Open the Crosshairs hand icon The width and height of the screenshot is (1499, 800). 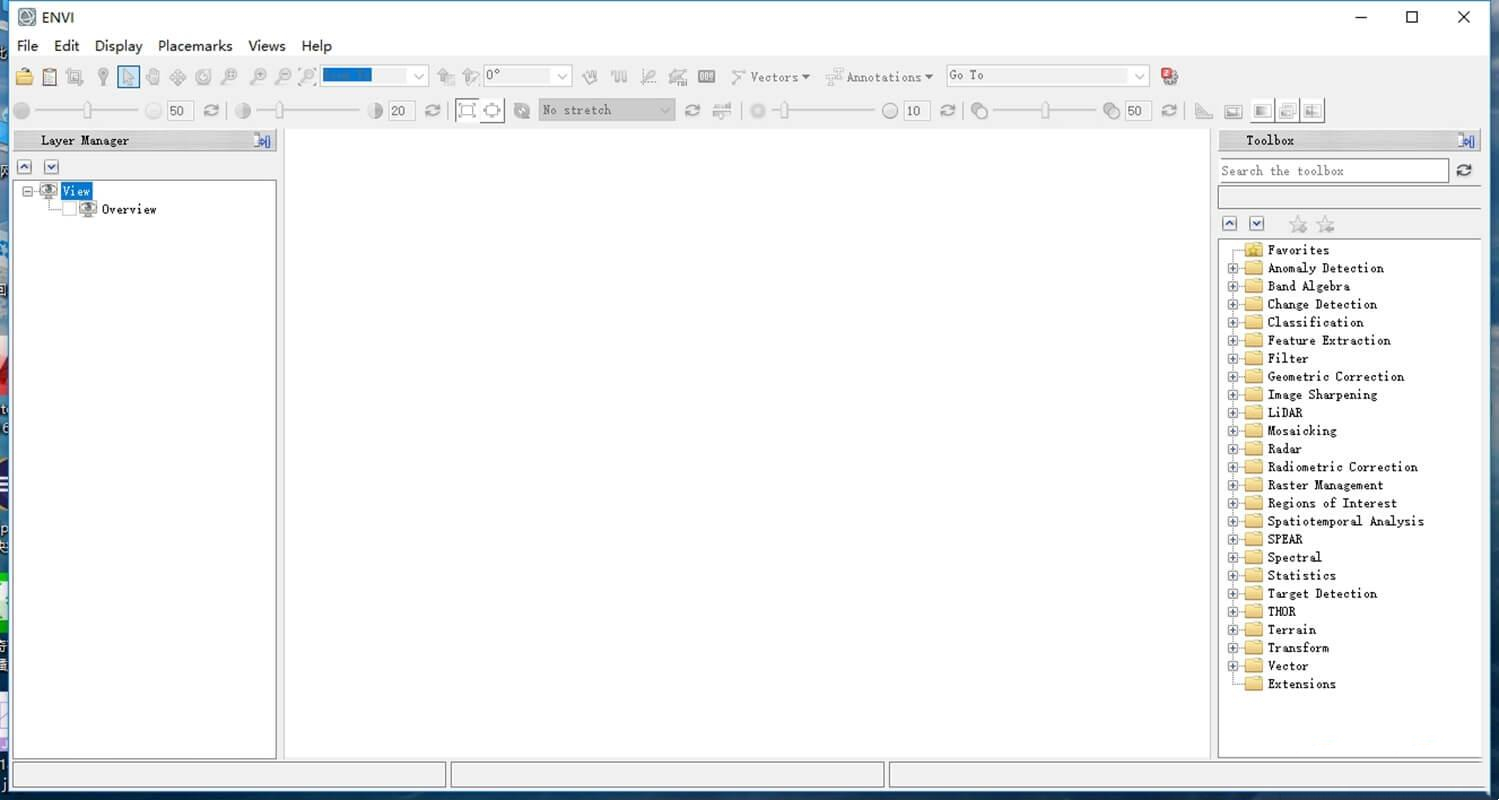coord(590,76)
